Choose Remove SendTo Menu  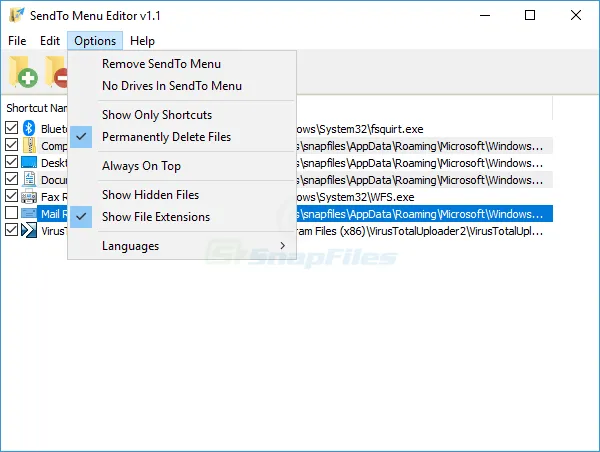point(182,64)
